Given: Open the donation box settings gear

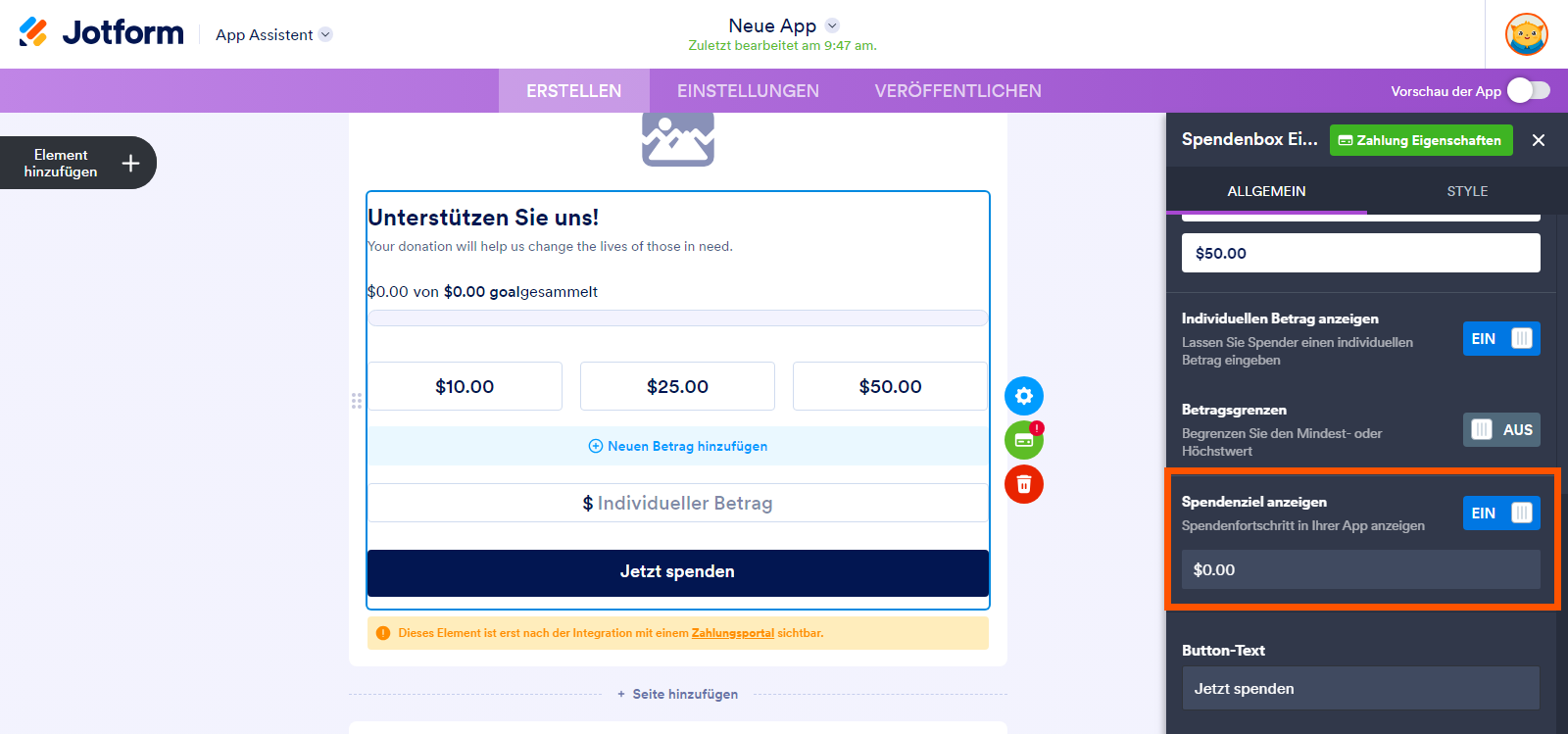Looking at the screenshot, I should [1023, 396].
